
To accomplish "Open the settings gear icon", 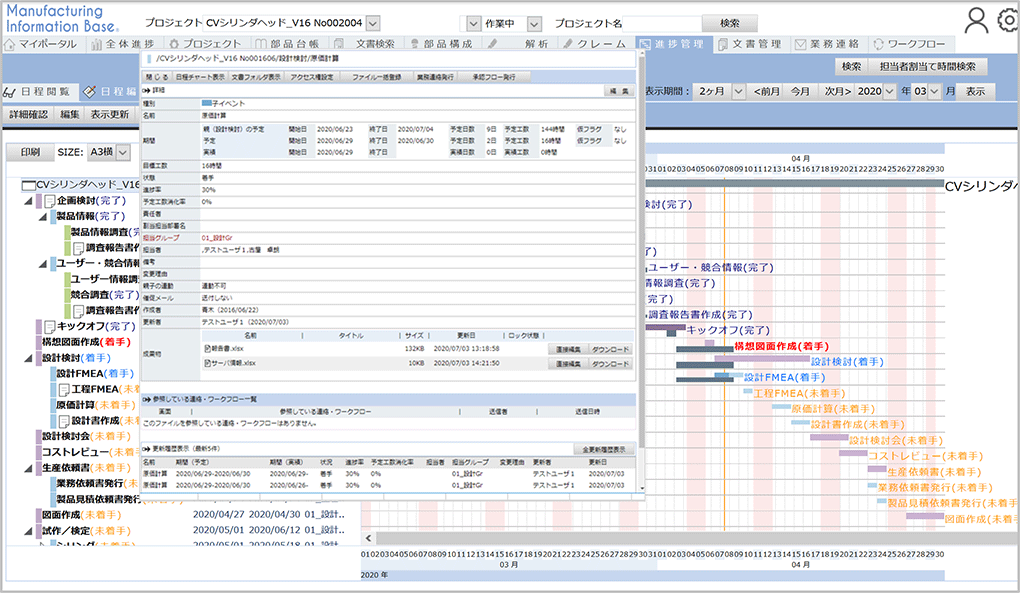I will 1006,20.
